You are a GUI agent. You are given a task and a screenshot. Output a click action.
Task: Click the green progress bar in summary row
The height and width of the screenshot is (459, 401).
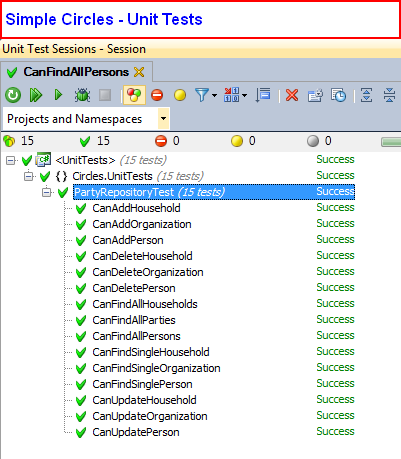391,142
